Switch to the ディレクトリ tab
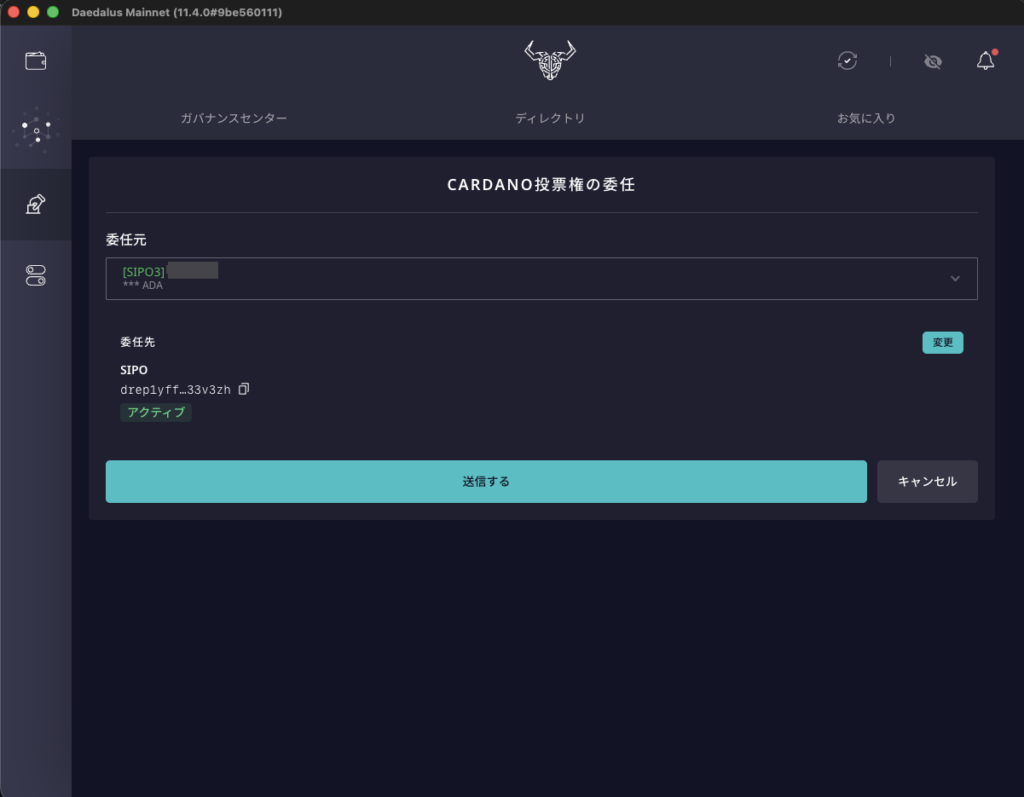Screen dimensions: 1024x797 550,118
